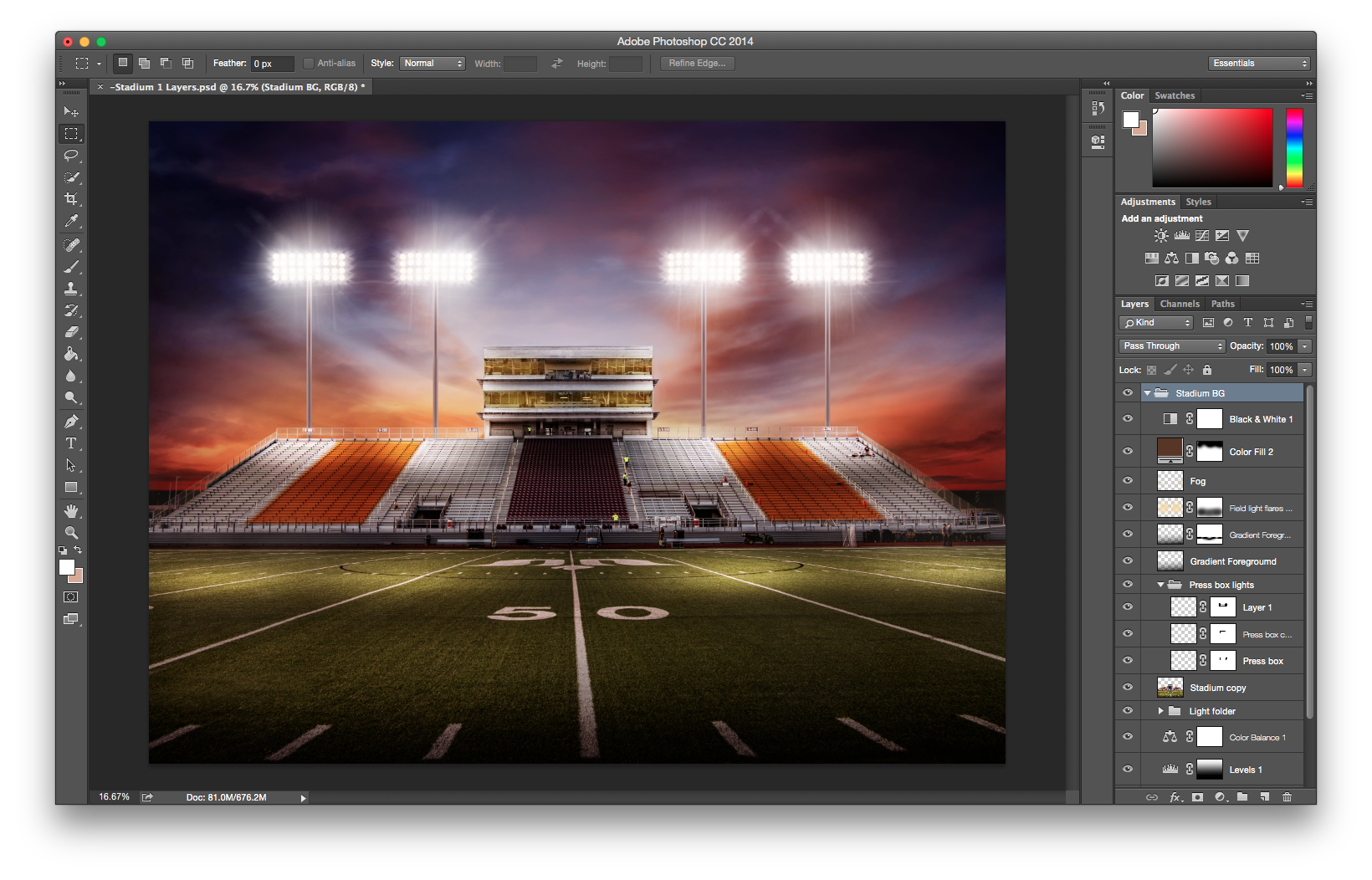Viewport: 1372px width, 880px height.
Task: Switch to the Styles tab
Action: pyautogui.click(x=1198, y=202)
